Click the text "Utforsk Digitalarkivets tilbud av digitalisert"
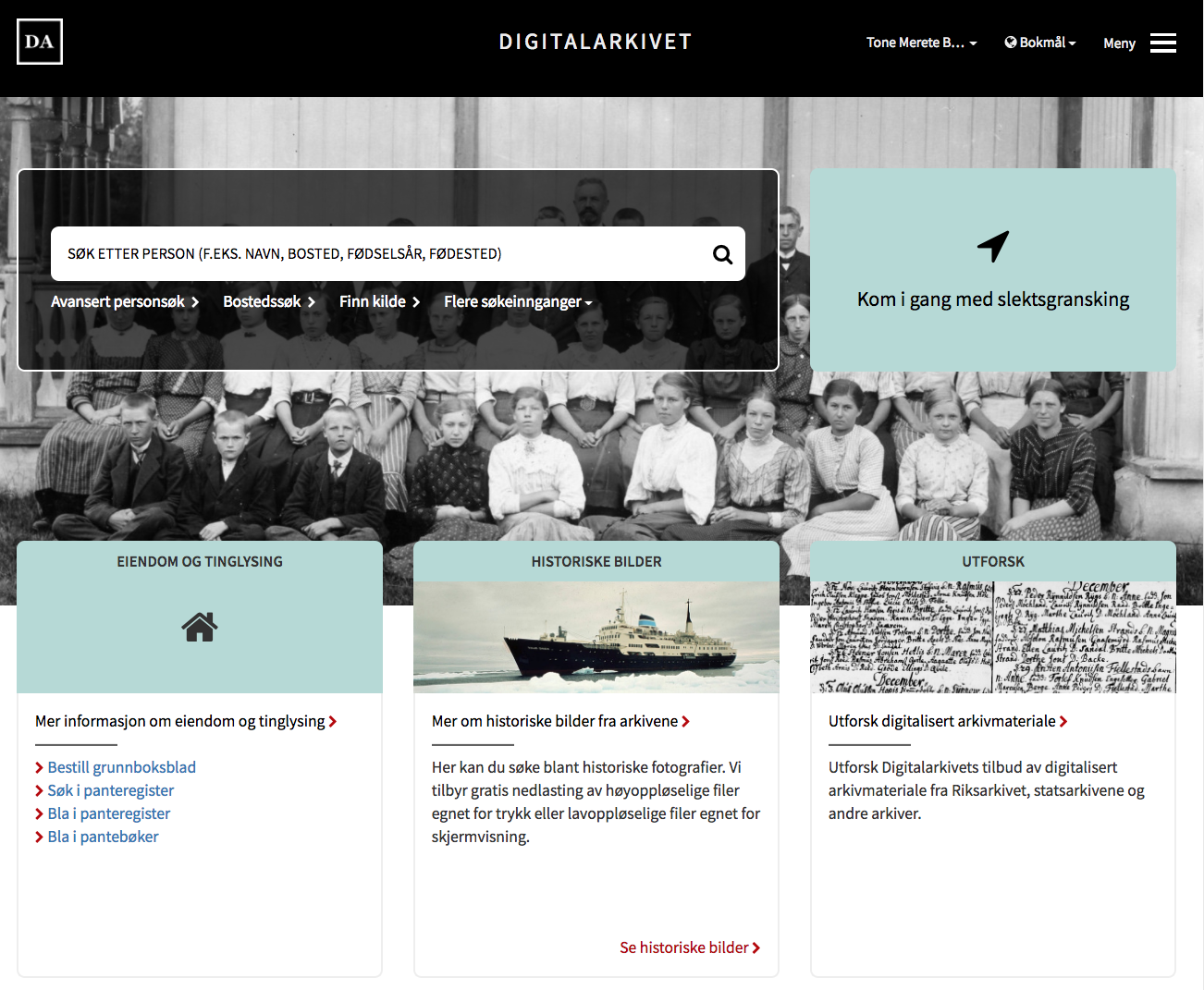This screenshot has width=1204, height=990. coord(973,767)
